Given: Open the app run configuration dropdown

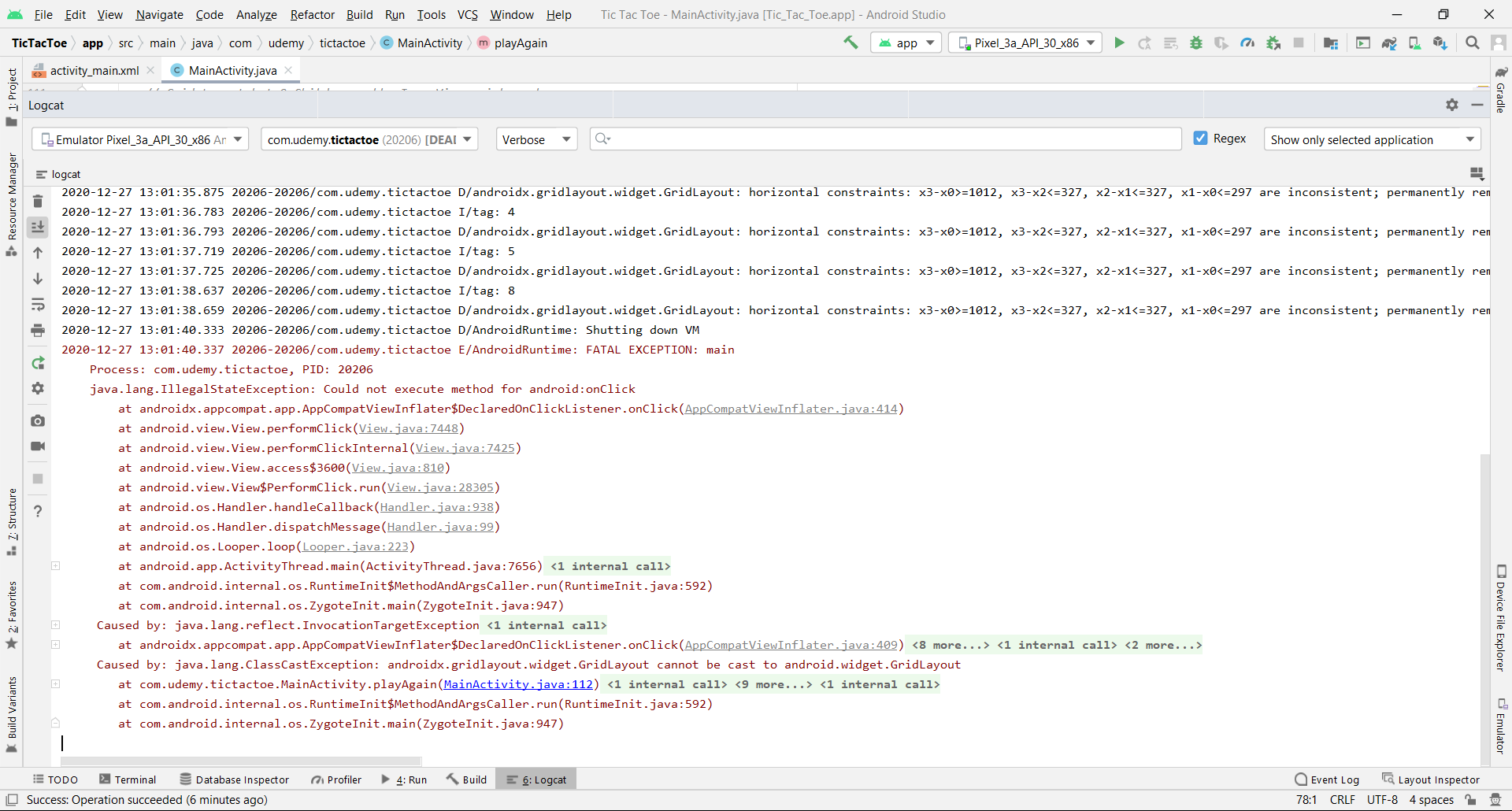Looking at the screenshot, I should (906, 43).
